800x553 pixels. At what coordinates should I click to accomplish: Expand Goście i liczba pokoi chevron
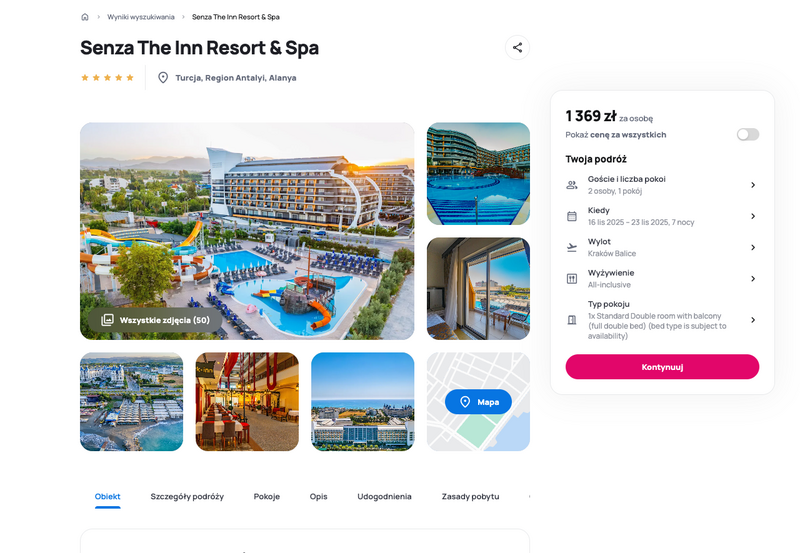pos(753,185)
